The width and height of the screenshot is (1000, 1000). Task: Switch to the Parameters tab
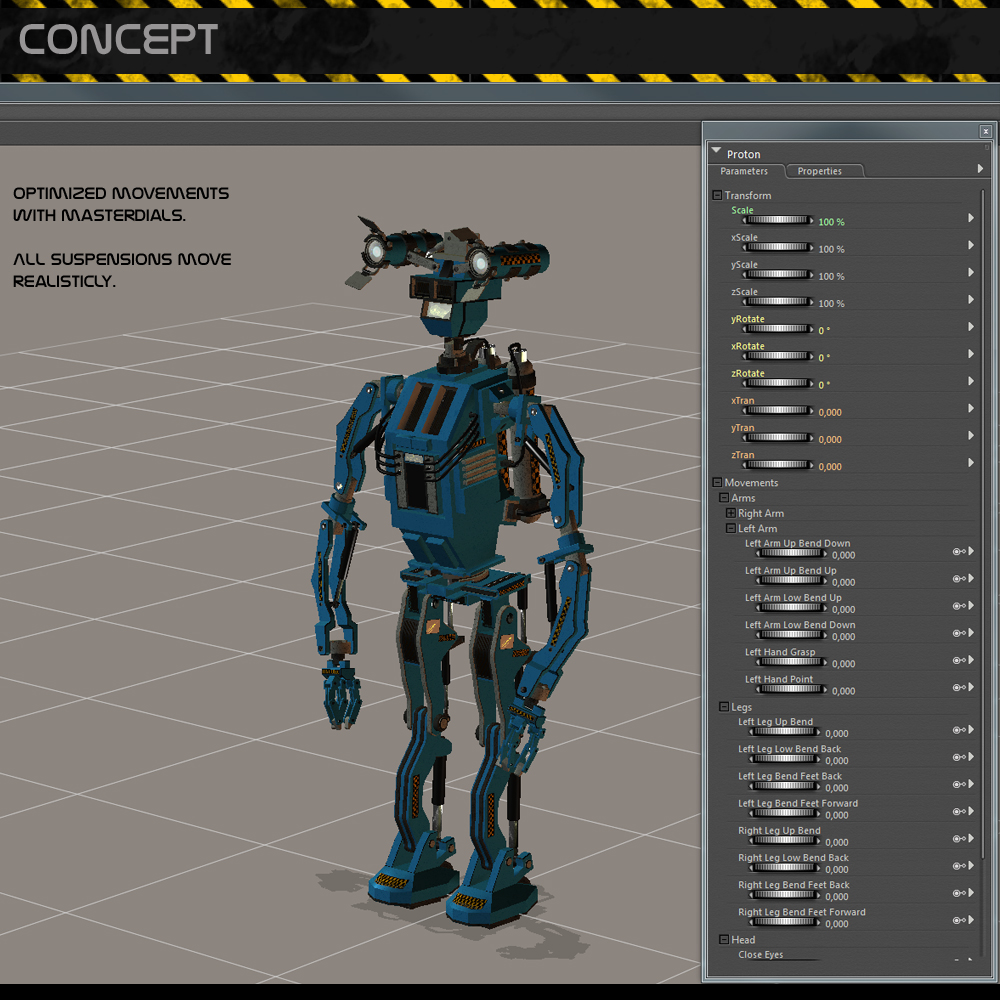(x=744, y=171)
